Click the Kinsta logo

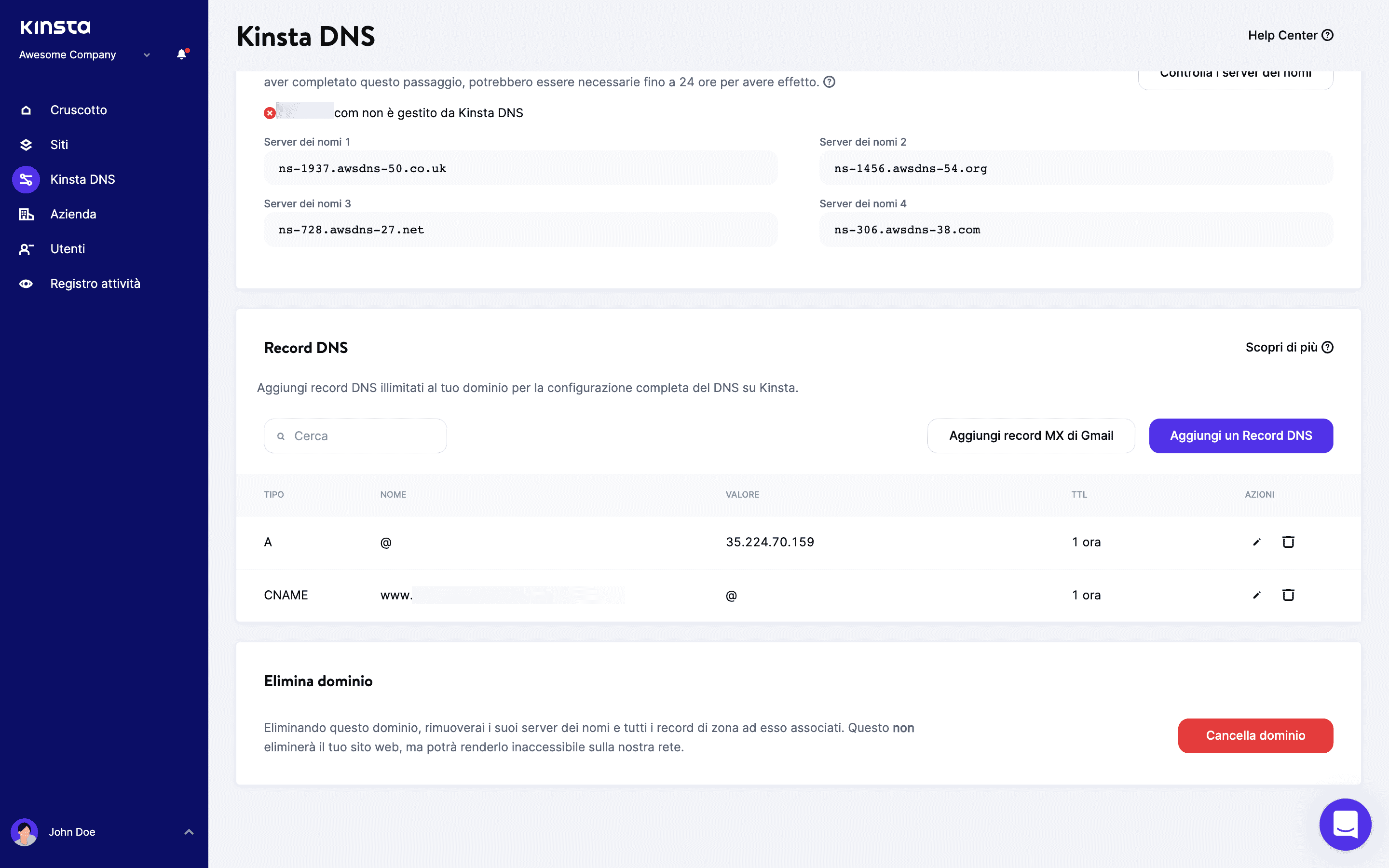click(x=55, y=27)
